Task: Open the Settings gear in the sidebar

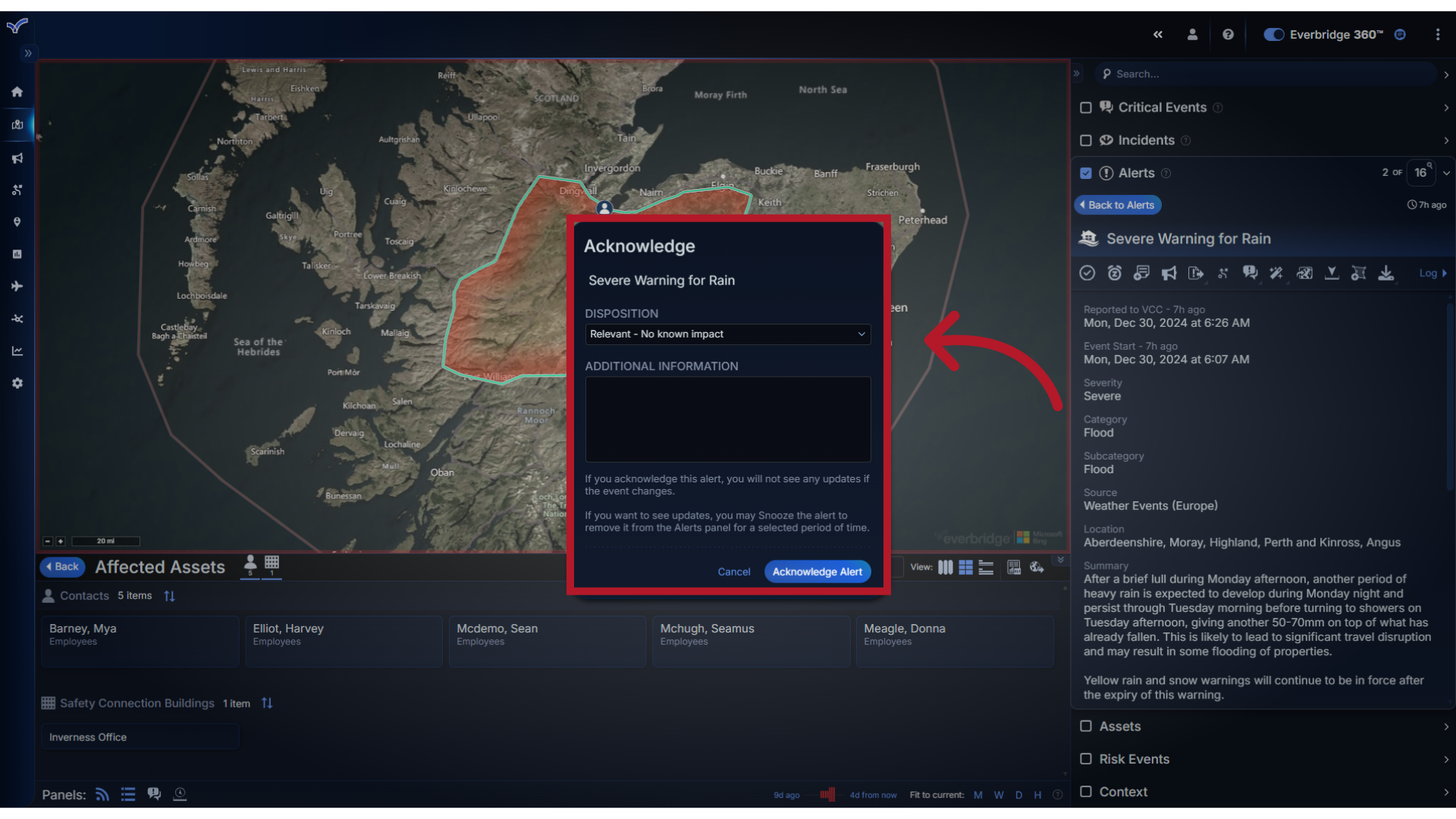Action: point(17,383)
